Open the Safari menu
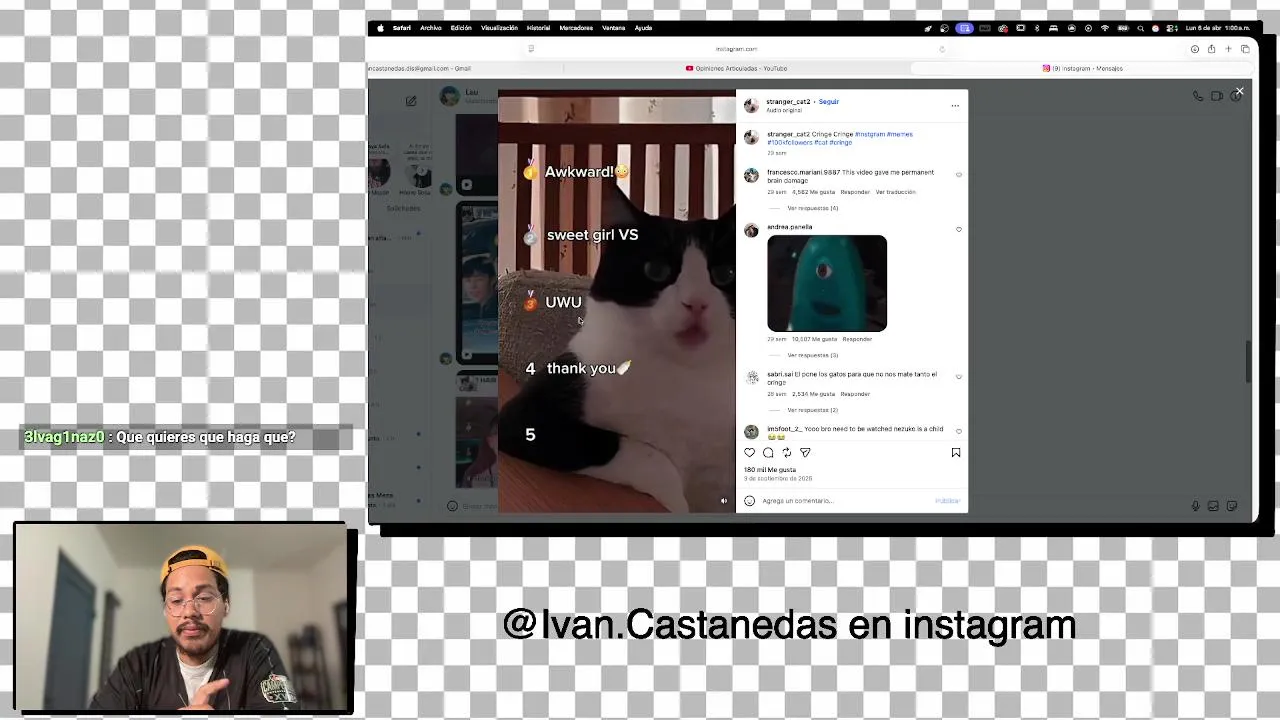Image resolution: width=1280 pixels, height=720 pixels. 401,28
